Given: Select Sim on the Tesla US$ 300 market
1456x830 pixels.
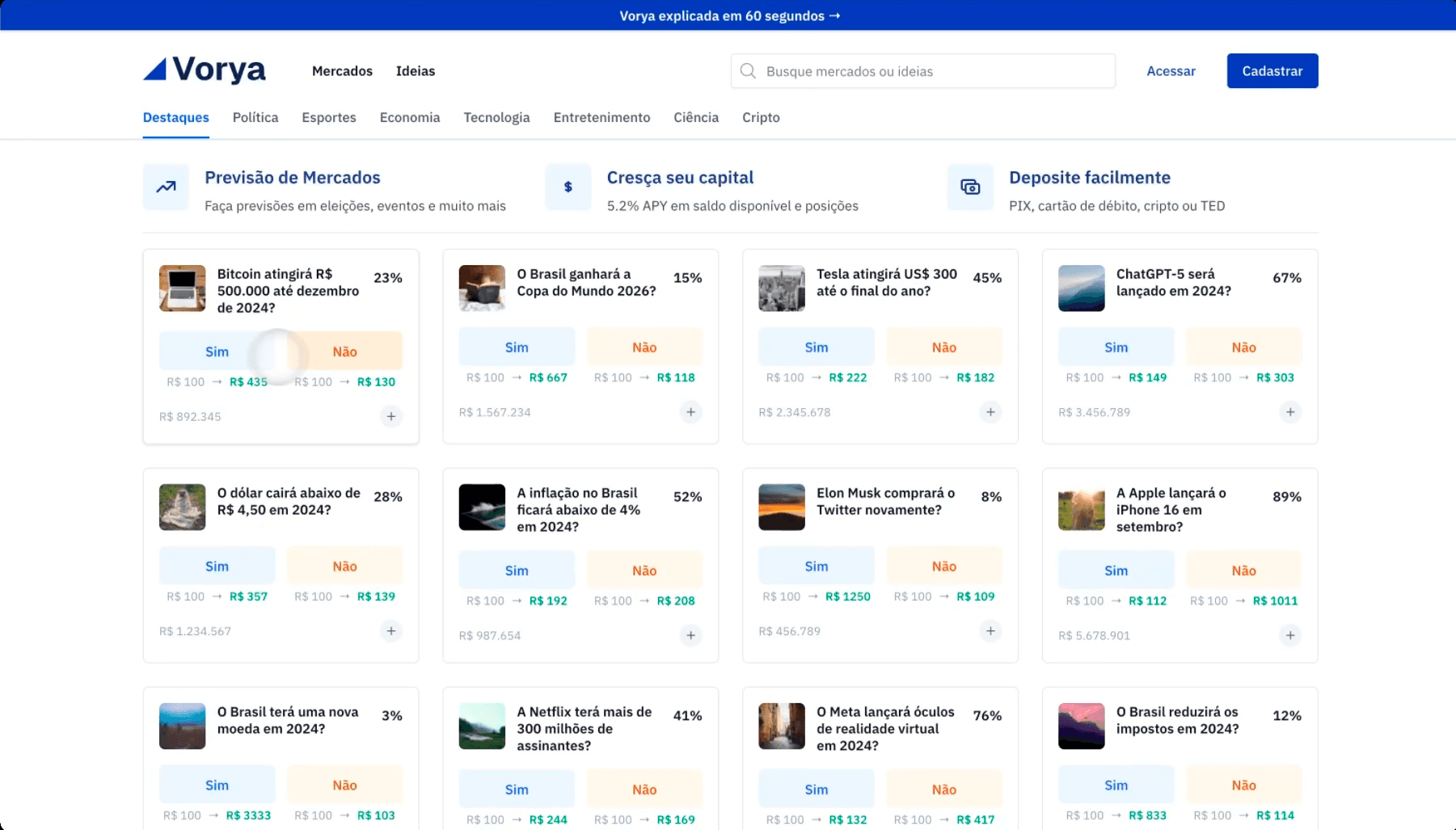Looking at the screenshot, I should click(x=816, y=346).
